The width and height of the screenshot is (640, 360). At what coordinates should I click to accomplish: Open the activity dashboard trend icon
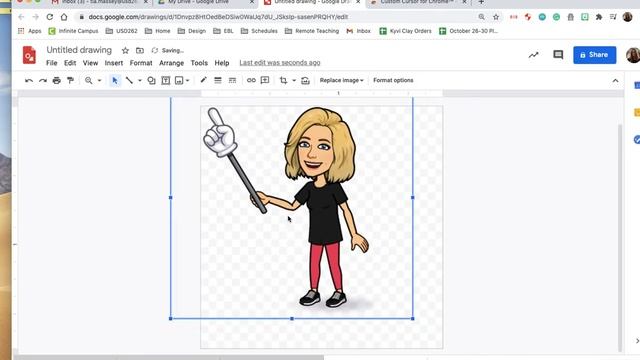pyautogui.click(x=533, y=55)
